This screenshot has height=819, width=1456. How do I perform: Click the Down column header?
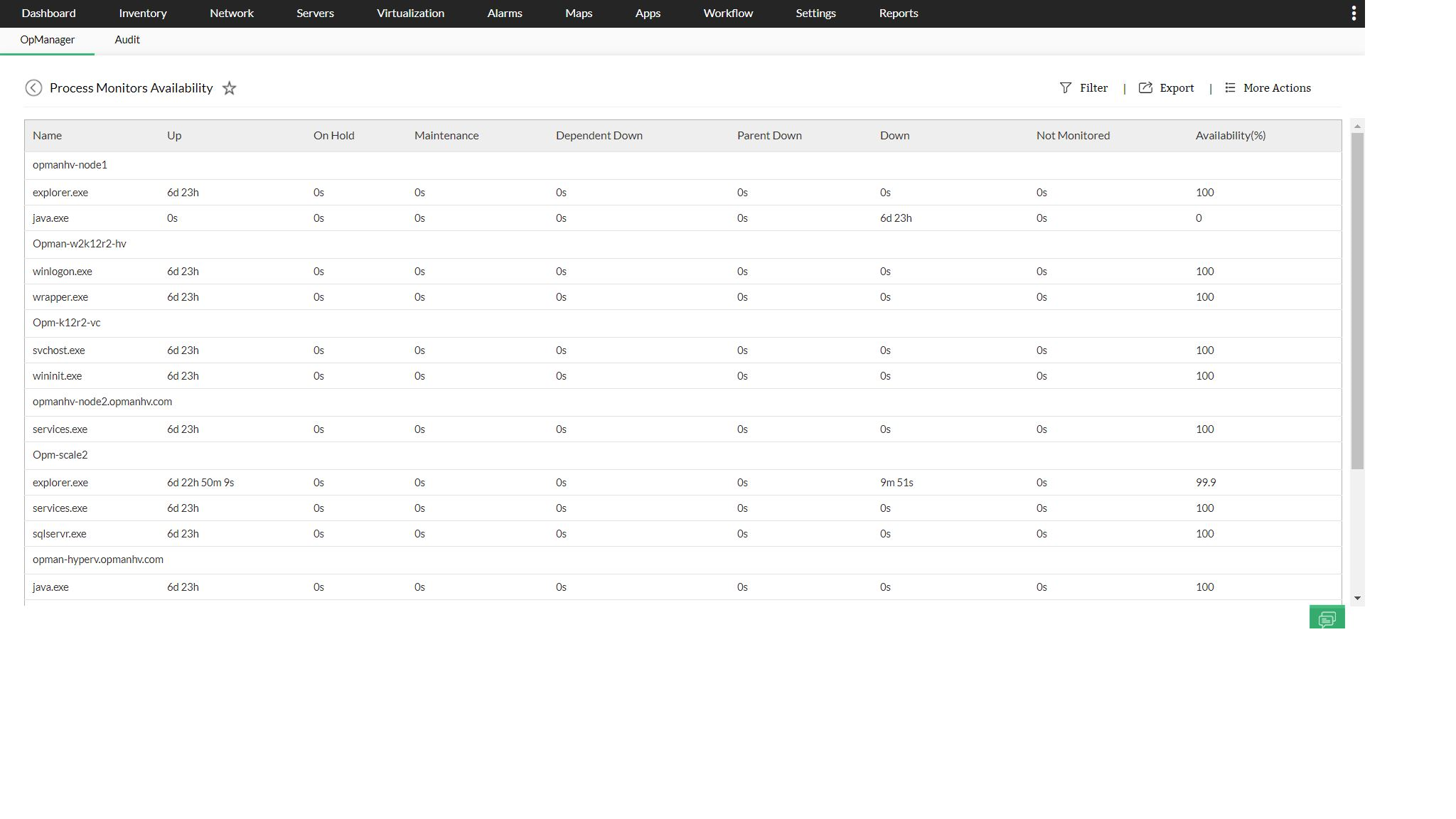pos(894,136)
